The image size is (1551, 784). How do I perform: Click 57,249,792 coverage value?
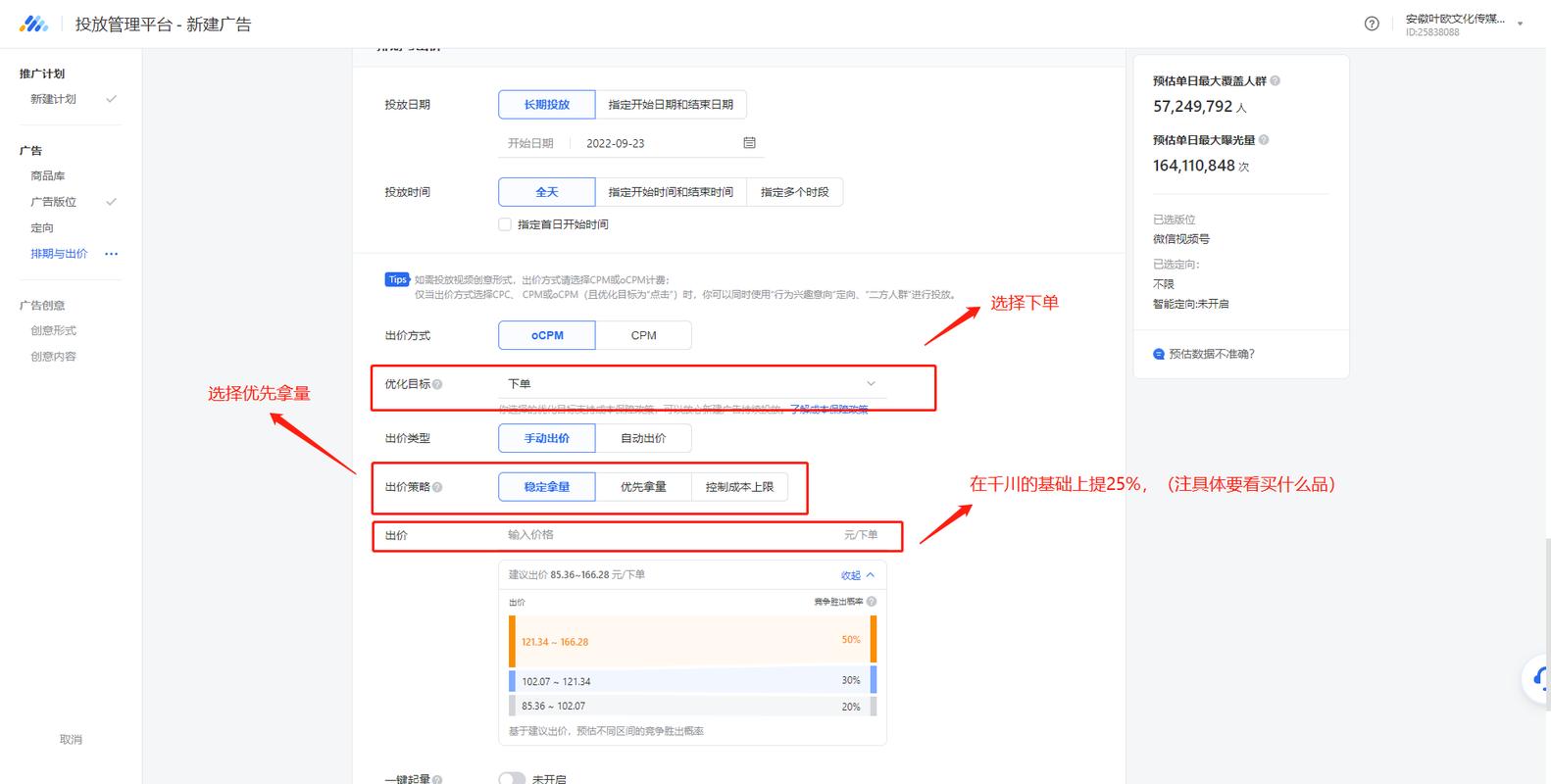[x=1192, y=106]
